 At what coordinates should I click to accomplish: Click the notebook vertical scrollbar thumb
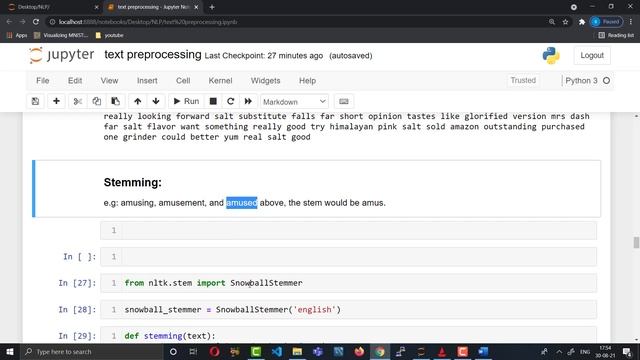(636, 242)
